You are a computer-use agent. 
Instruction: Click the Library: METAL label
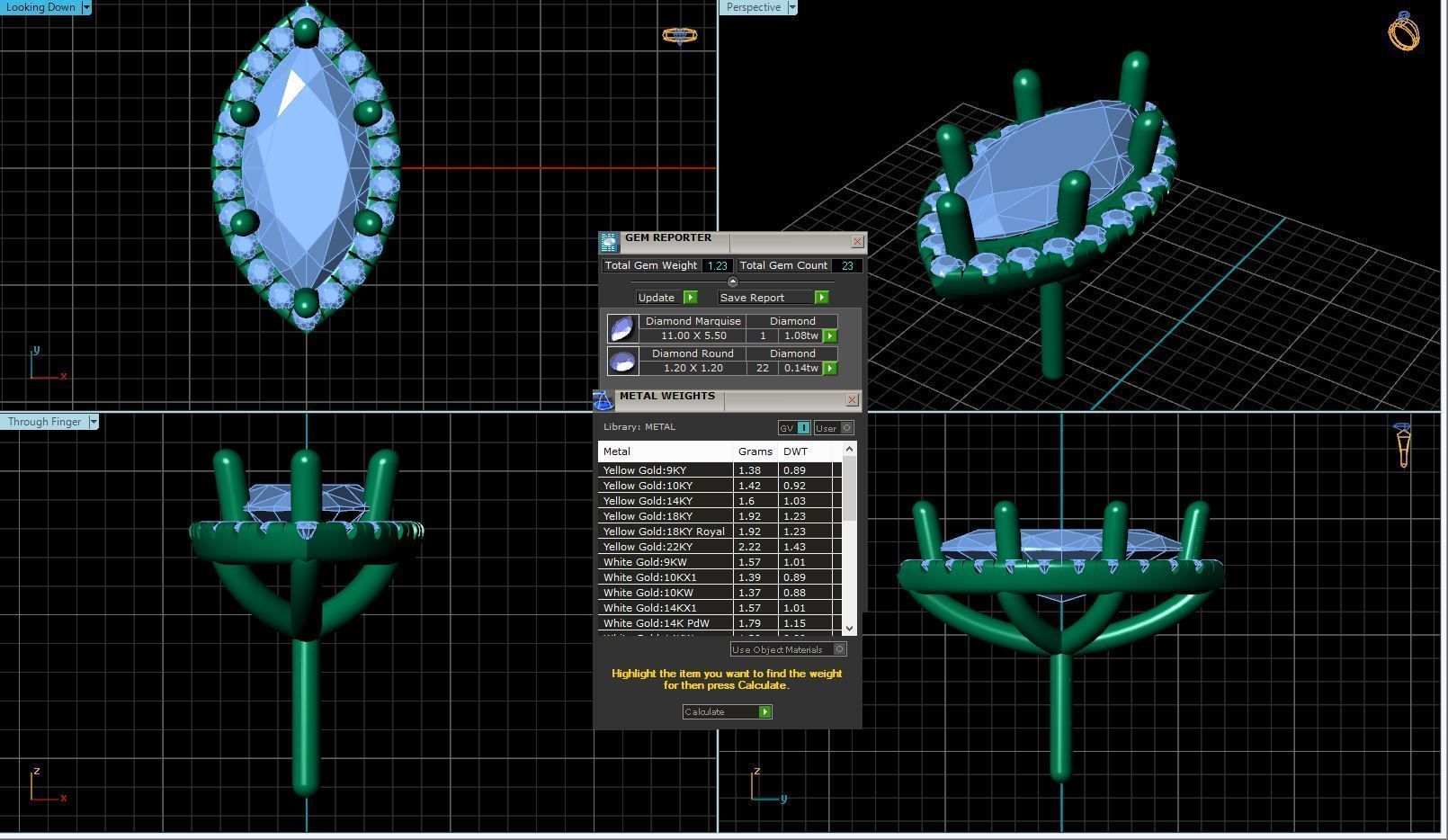click(x=639, y=427)
